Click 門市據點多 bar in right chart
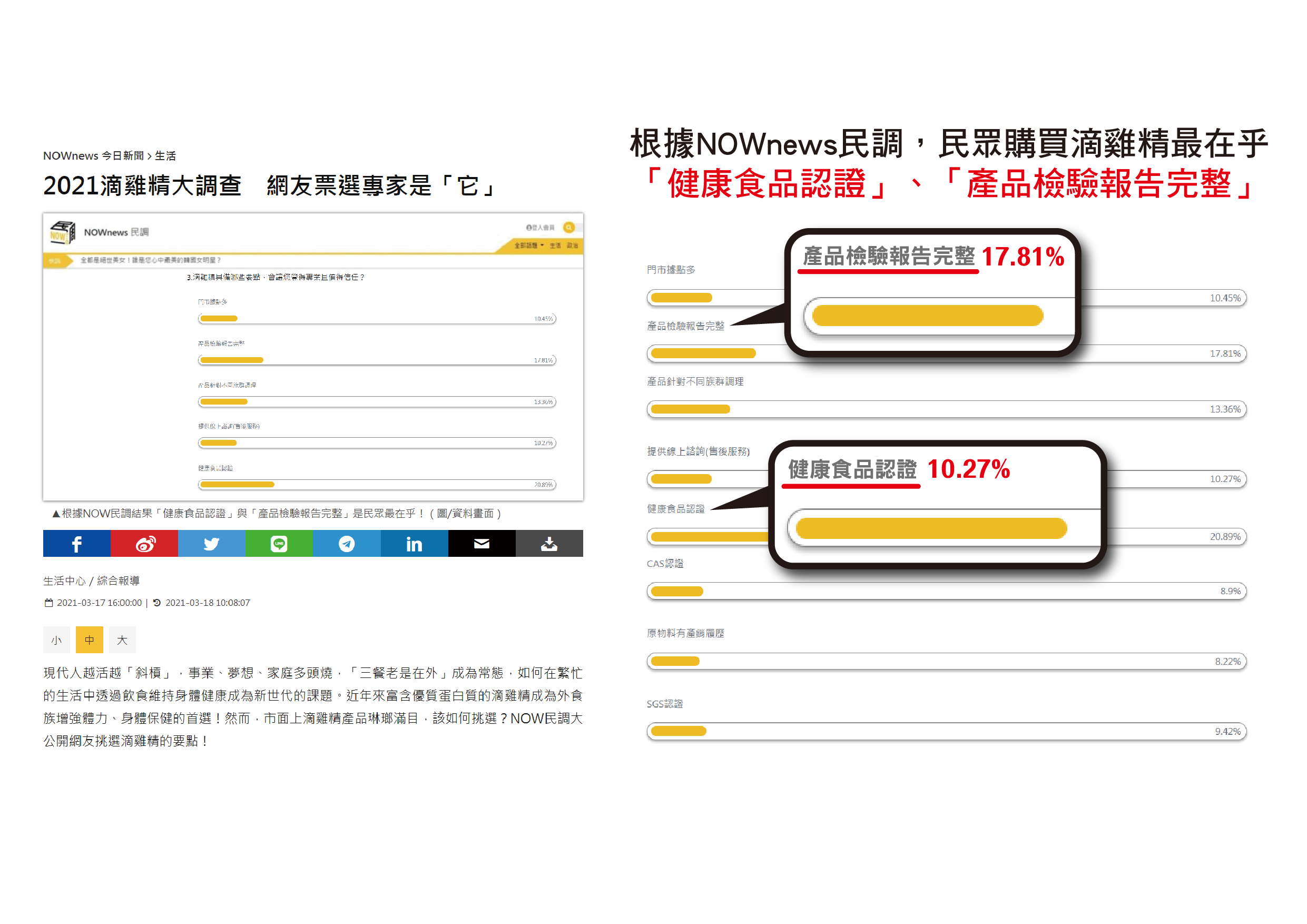The width and height of the screenshot is (1307, 924). 947,298
